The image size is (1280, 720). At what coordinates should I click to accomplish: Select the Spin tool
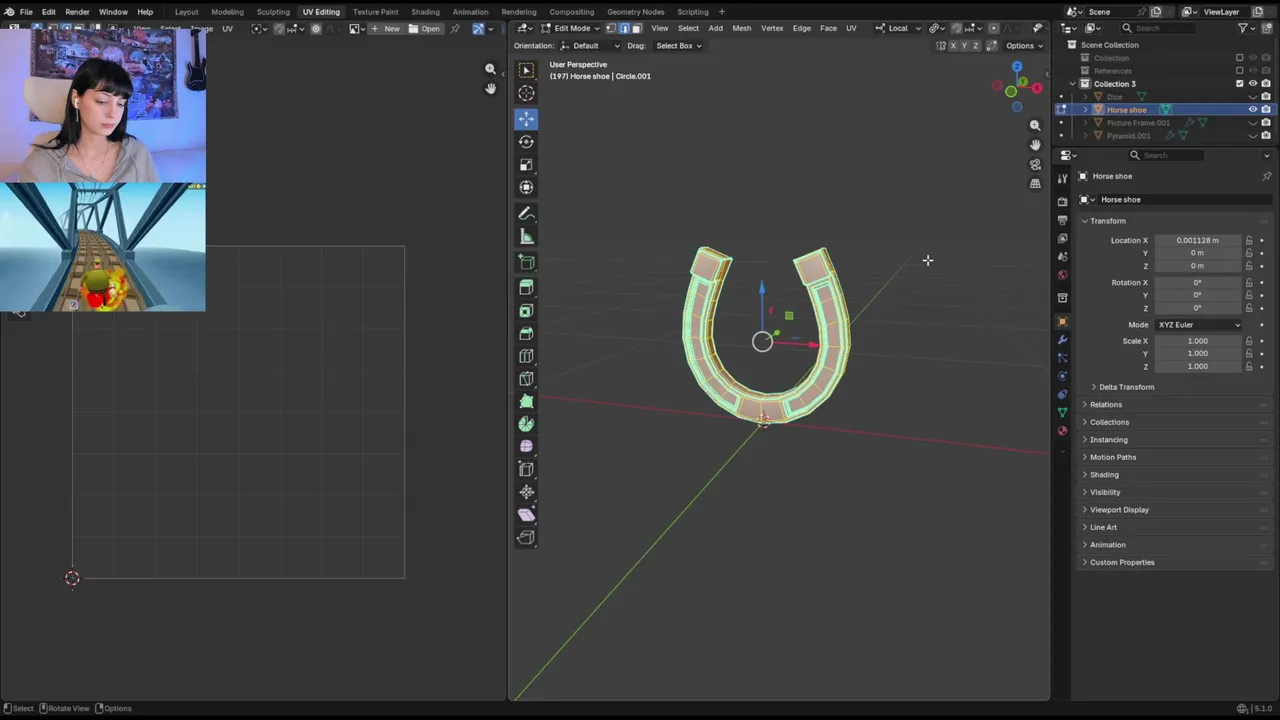pyautogui.click(x=526, y=425)
